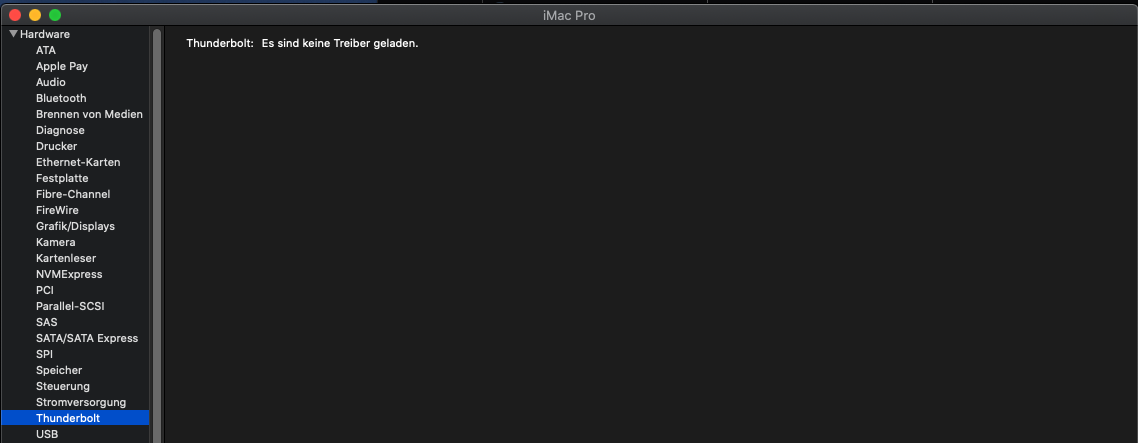Select ATA in the sidebar
This screenshot has height=443, width=1138.
[x=46, y=50]
